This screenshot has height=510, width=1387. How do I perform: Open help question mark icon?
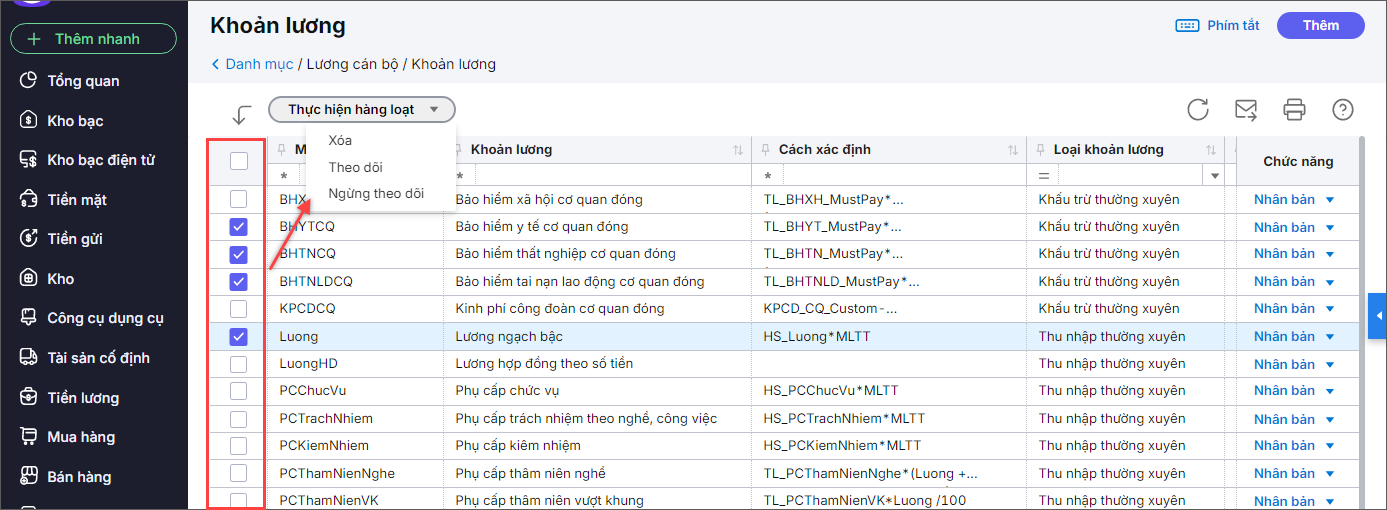[1343, 110]
